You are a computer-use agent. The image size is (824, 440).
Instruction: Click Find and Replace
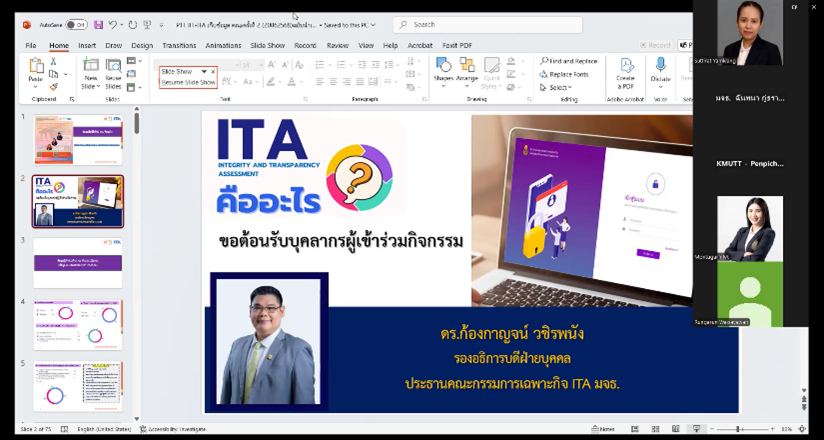pyautogui.click(x=569, y=61)
